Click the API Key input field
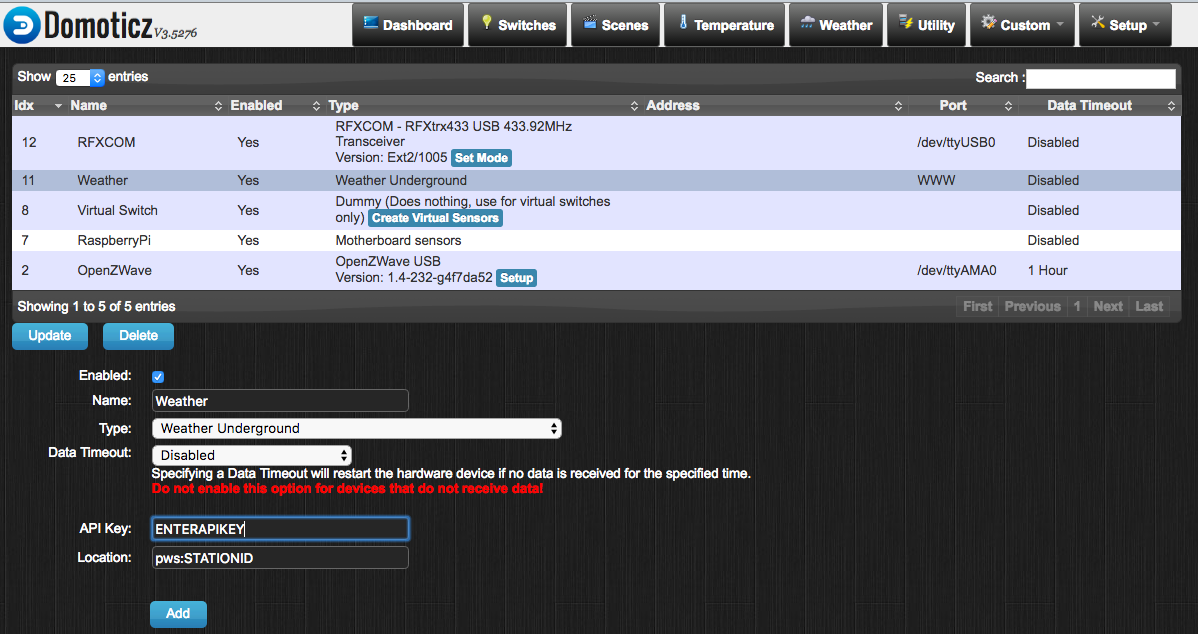 [280, 529]
